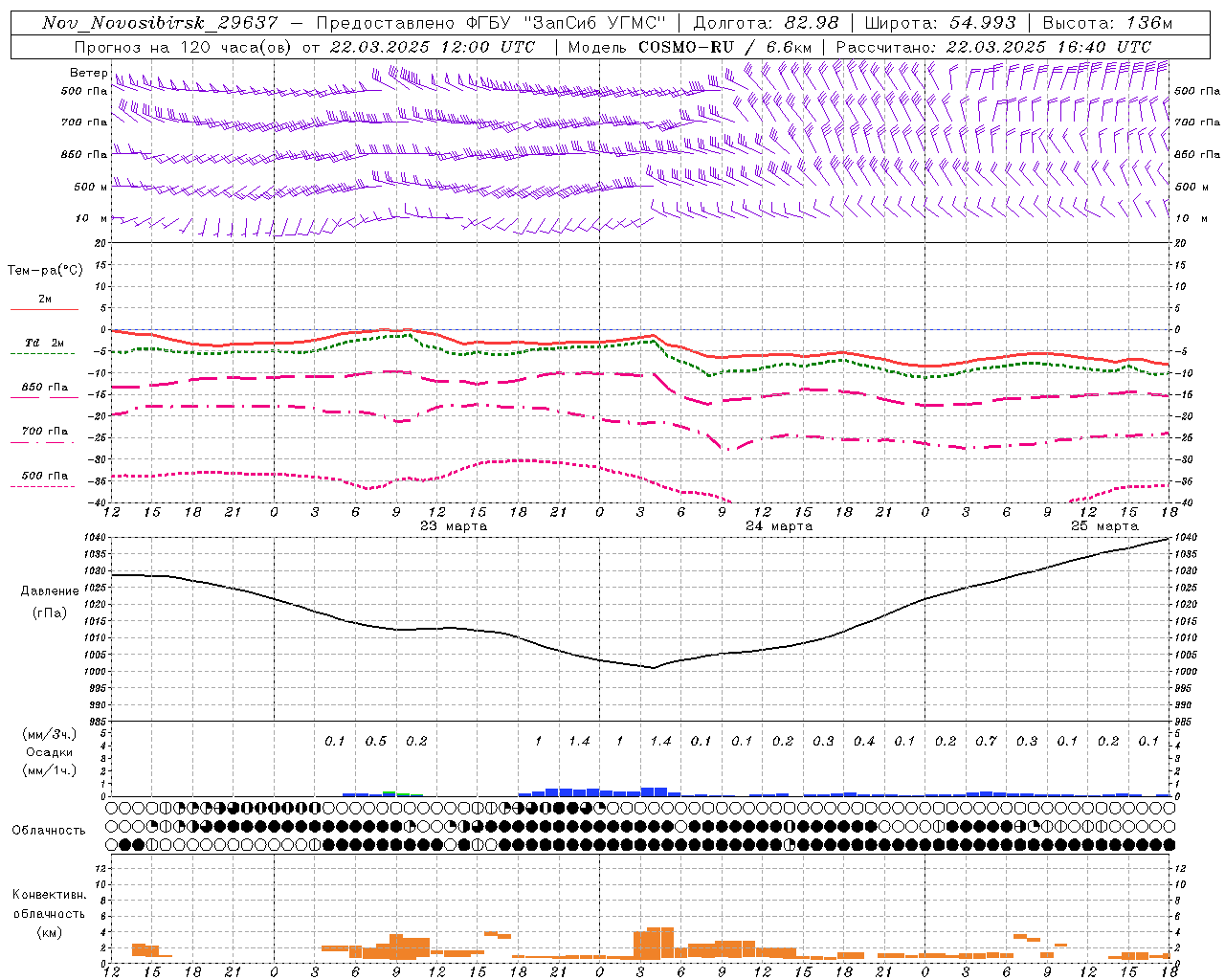
Task: Click the 0.4 three-hour precipitation value
Action: [863, 742]
